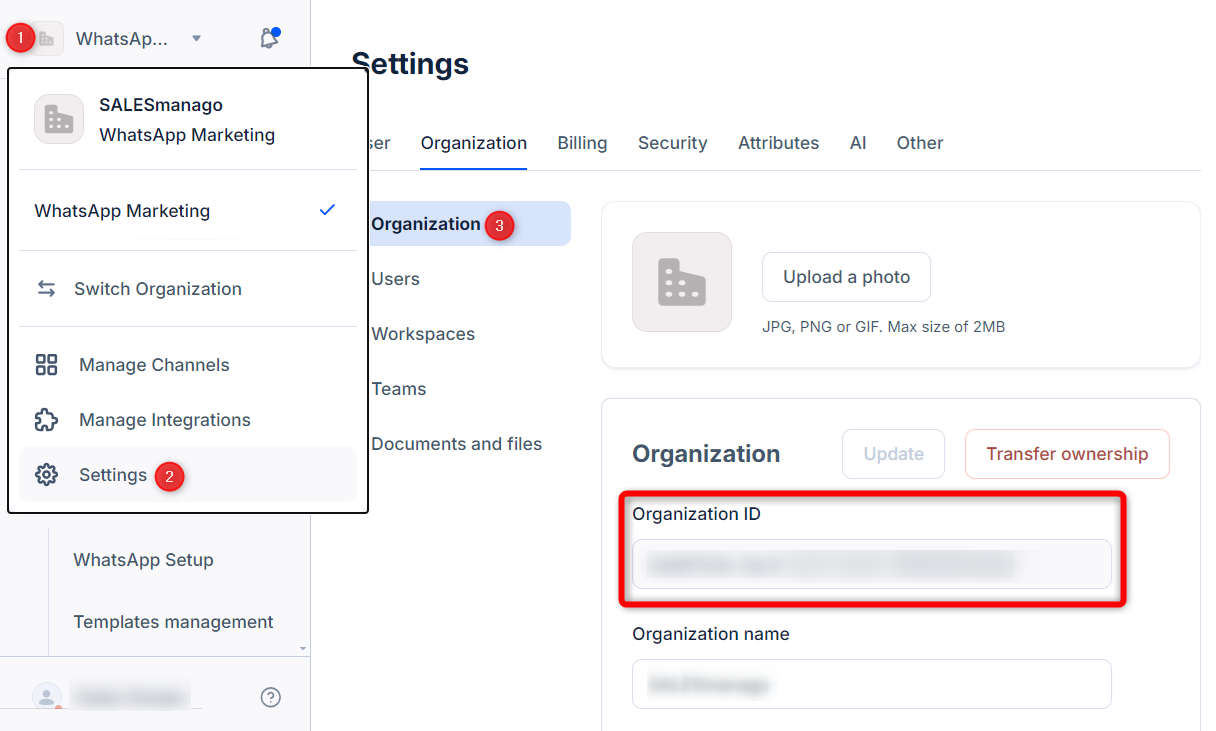This screenshot has height=731, width=1216.
Task: Click the 'Organization ID' label
Action: [696, 514]
